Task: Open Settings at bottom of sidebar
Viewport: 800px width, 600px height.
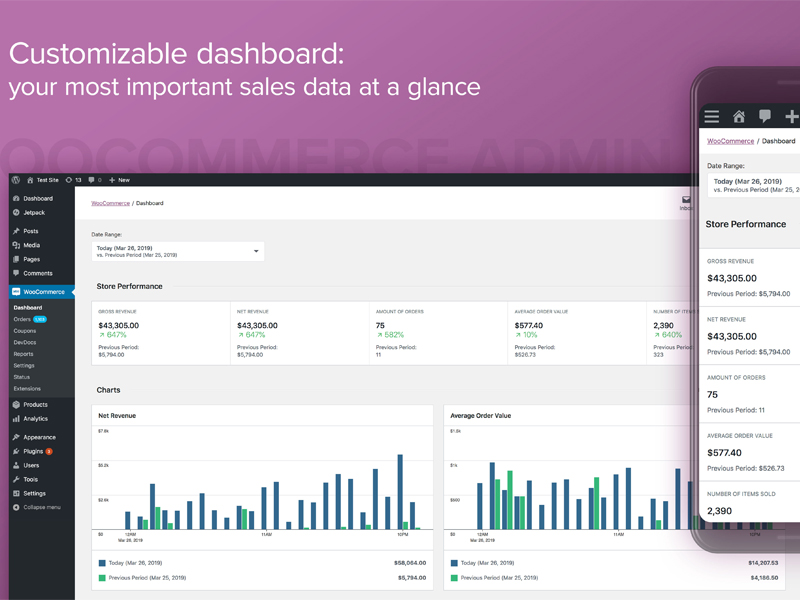Action: click(x=34, y=493)
